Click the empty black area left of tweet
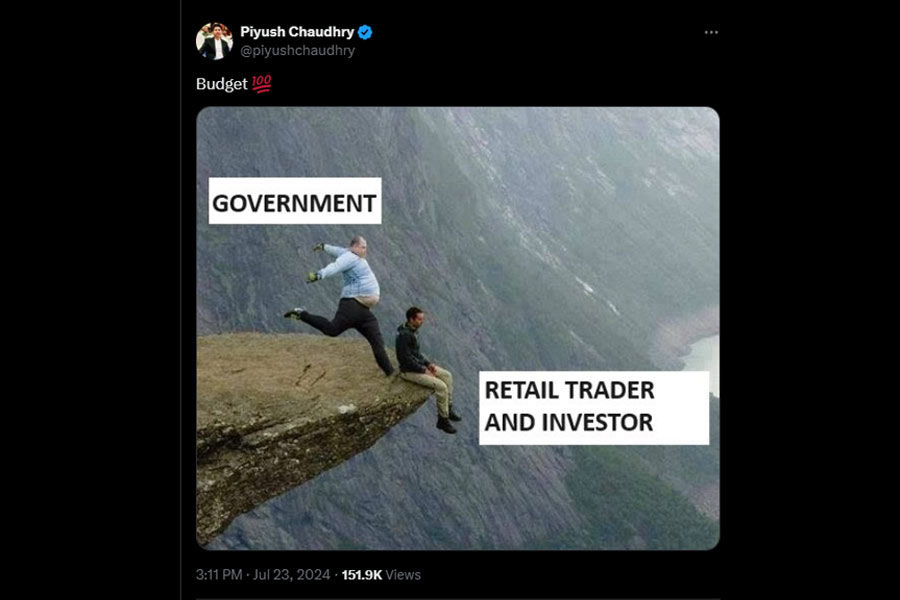 point(90,300)
